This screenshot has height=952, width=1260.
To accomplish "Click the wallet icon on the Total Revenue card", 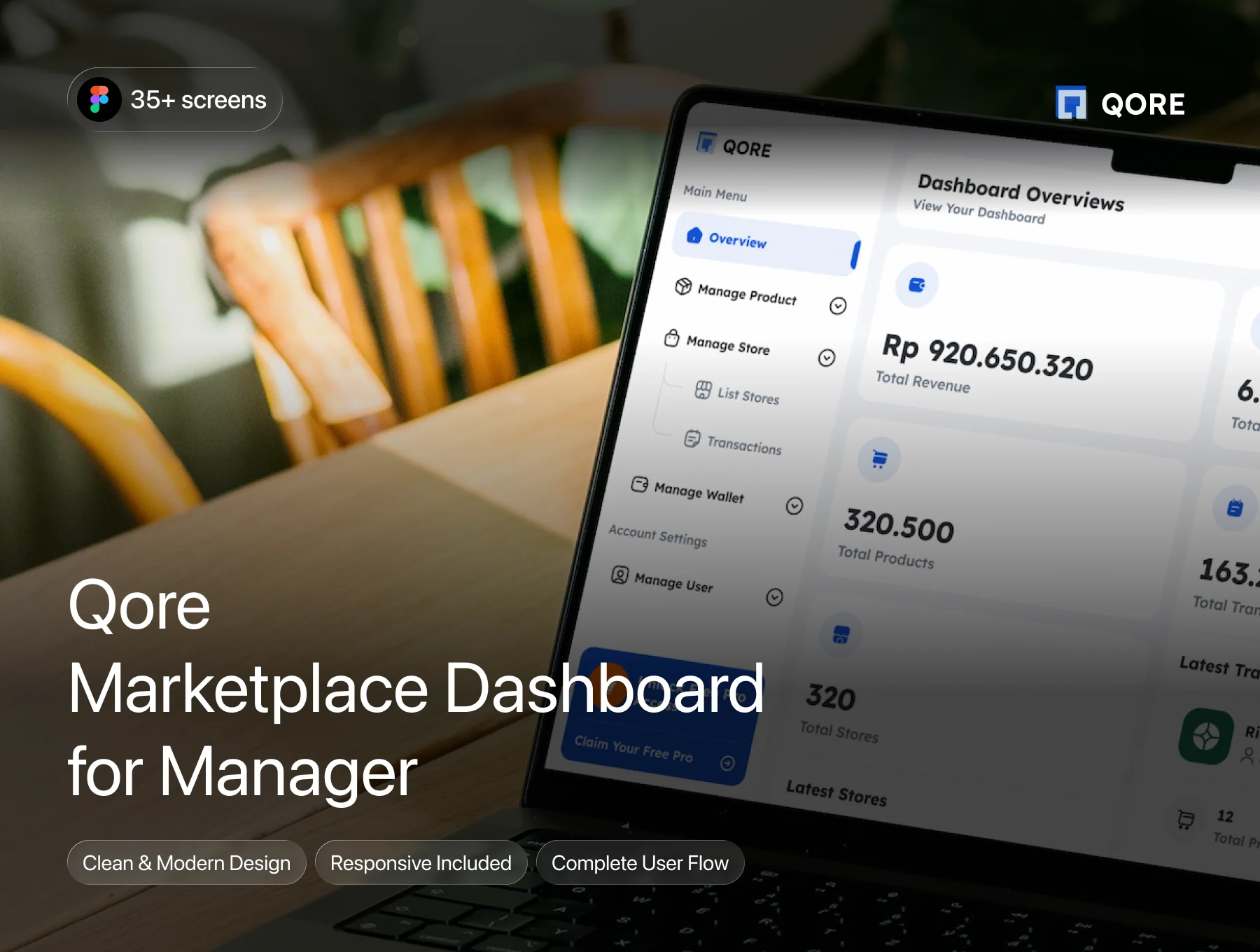I will (x=917, y=285).
